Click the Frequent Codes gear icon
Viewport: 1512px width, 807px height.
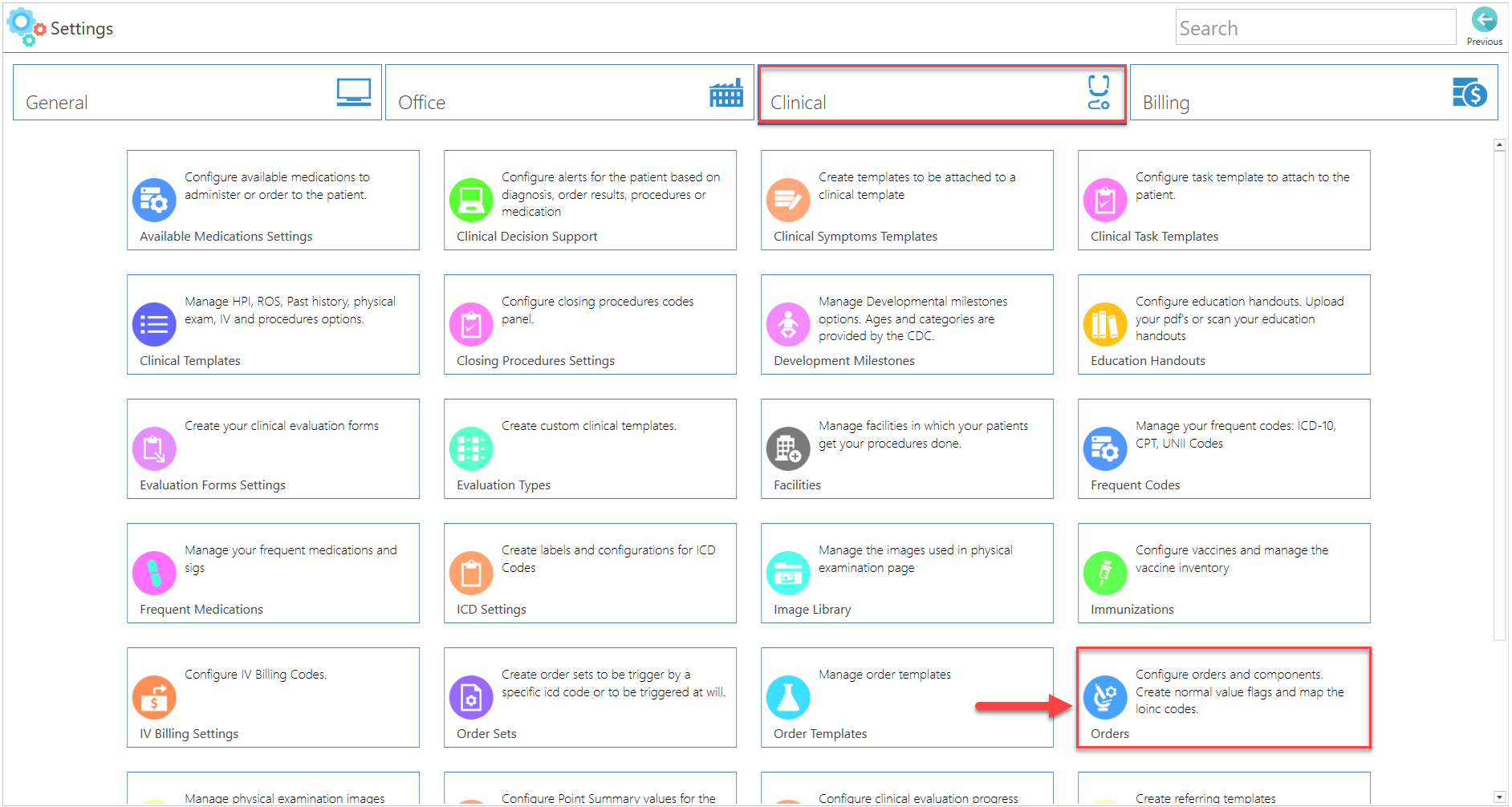click(x=1105, y=448)
